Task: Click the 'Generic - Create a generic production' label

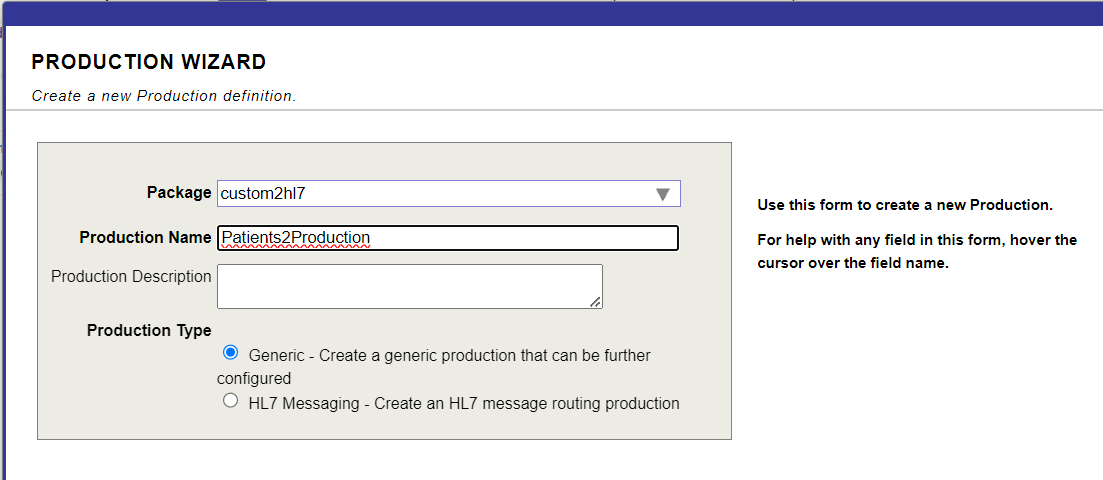Action: click(434, 366)
